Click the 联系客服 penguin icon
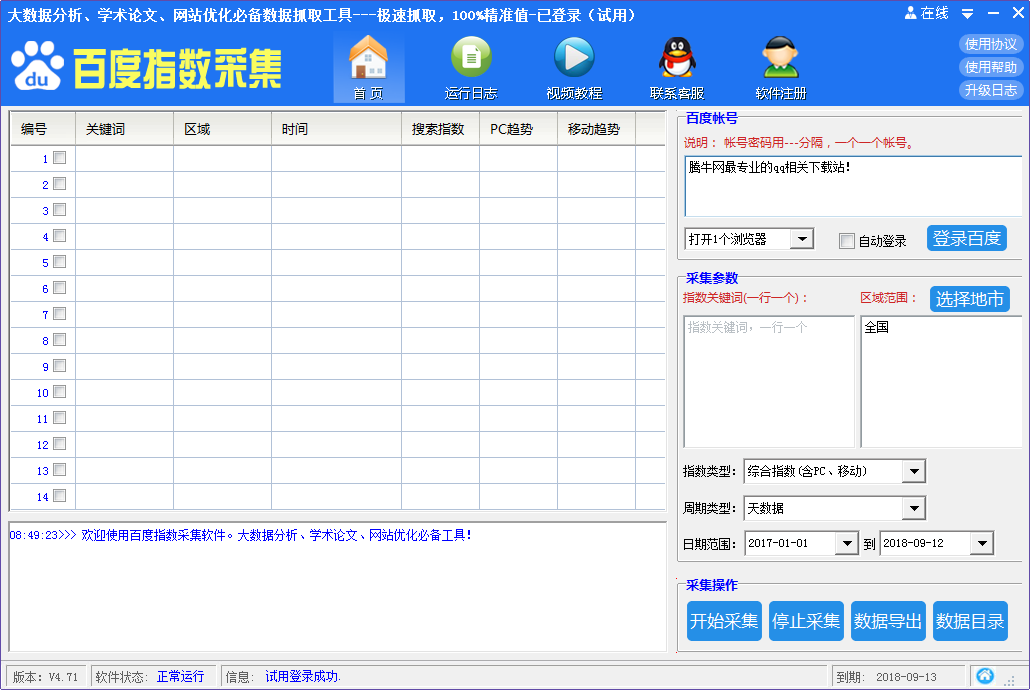1030x690 pixels. click(677, 58)
